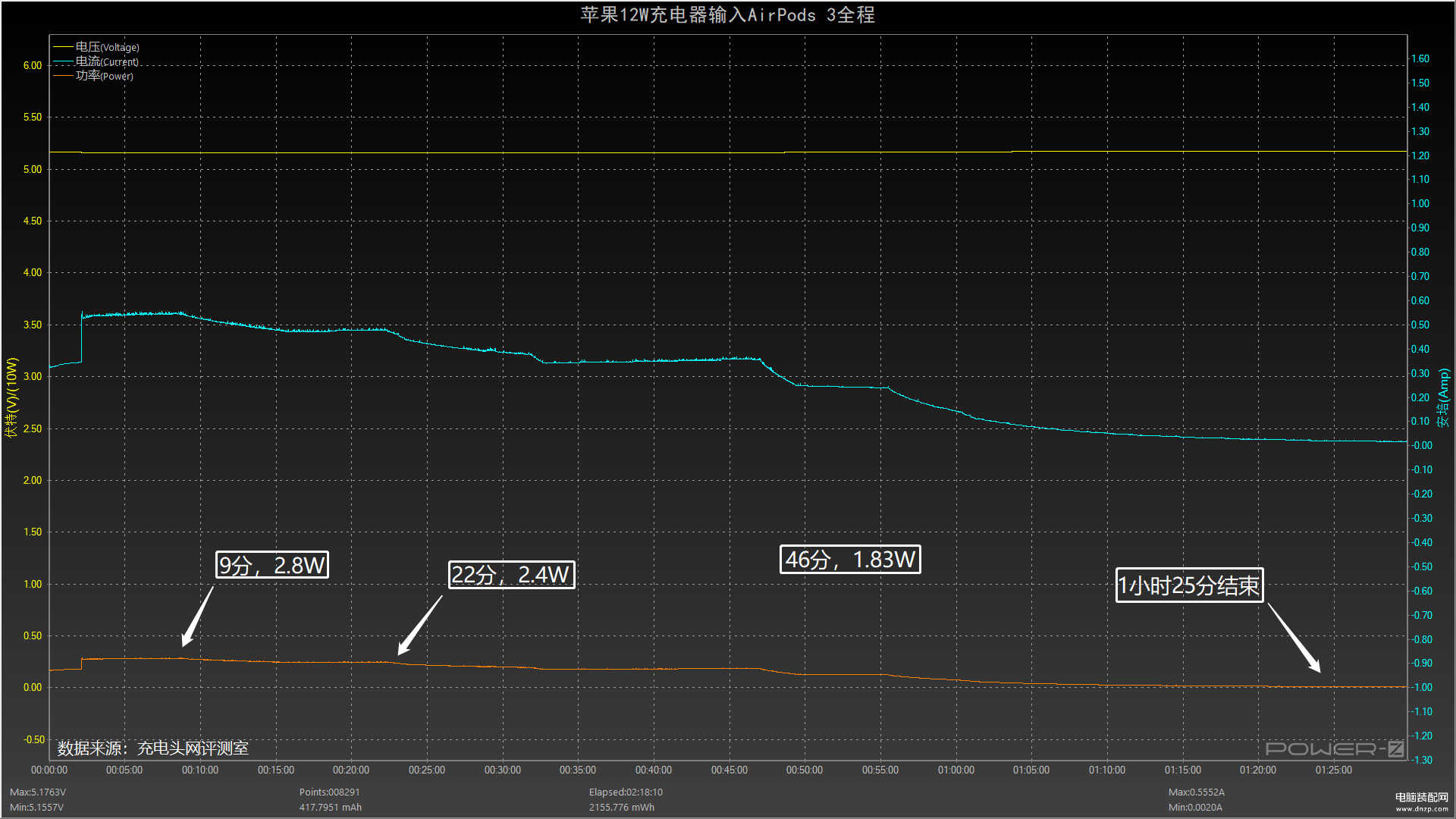Viewport: 1456px width, 819px height.
Task: Click the 00:10:00 time axis label
Action: pyautogui.click(x=200, y=770)
